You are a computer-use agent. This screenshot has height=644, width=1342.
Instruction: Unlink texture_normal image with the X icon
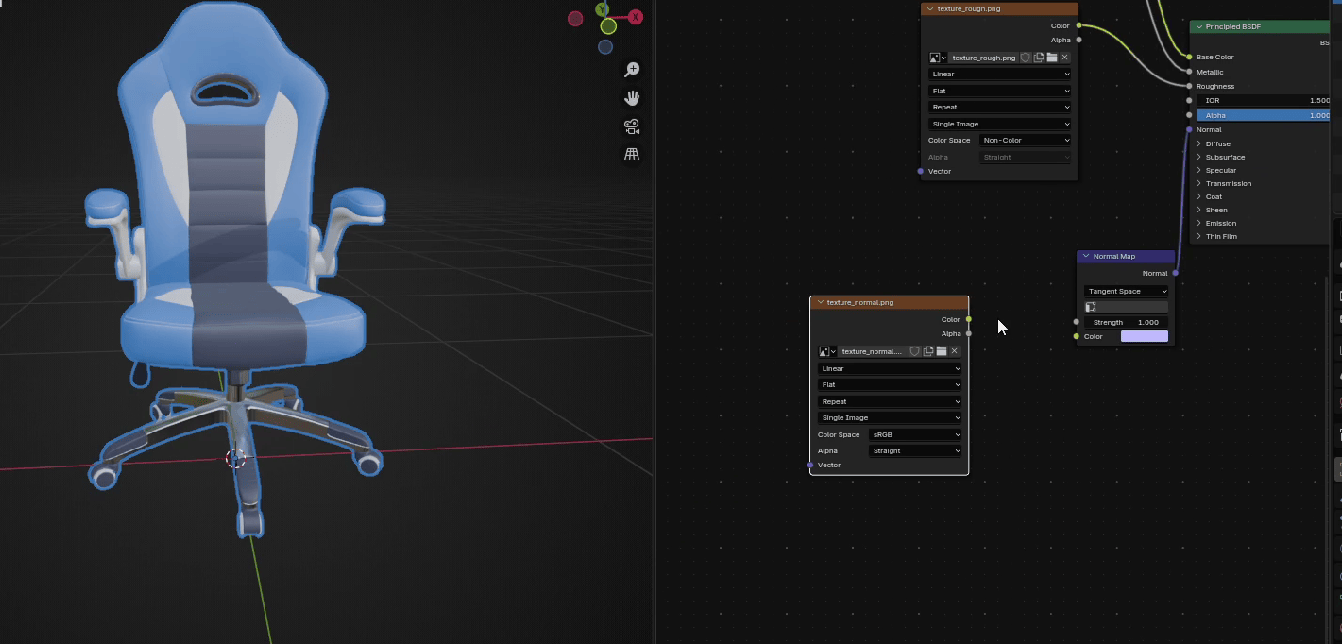955,351
